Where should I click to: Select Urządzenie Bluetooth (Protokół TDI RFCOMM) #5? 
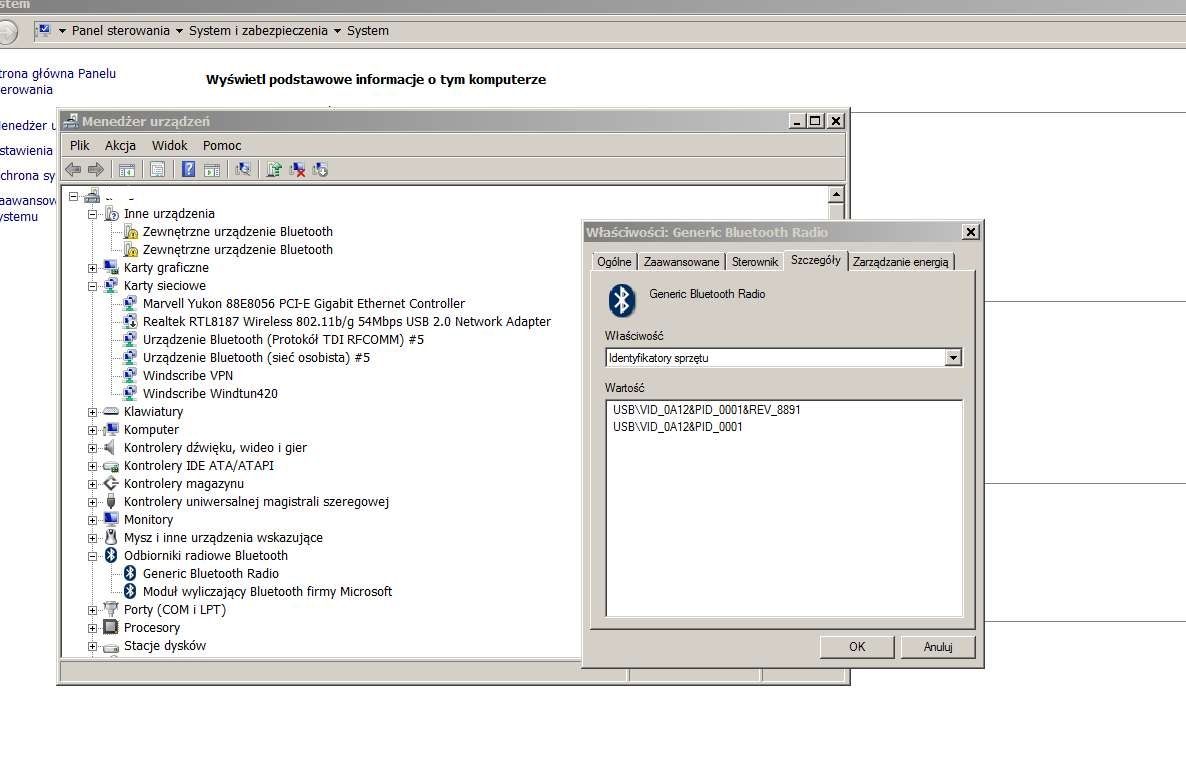coord(283,340)
